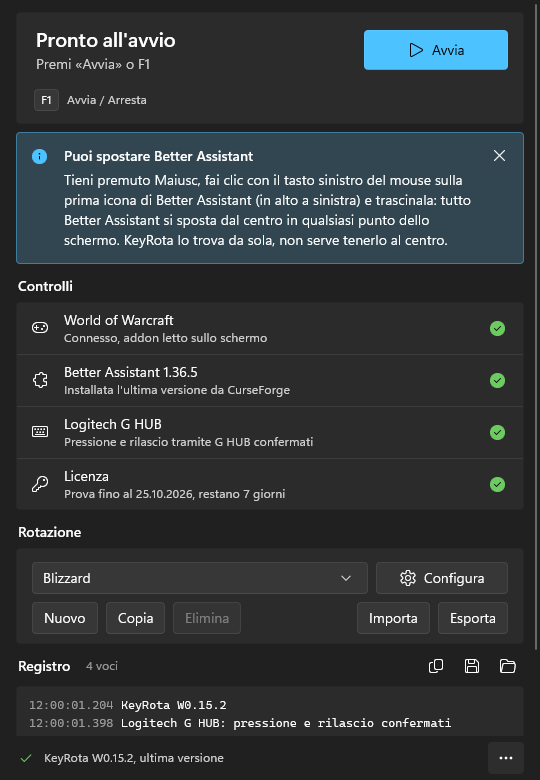
Task: Click the World of Warcraft gamepad icon
Action: click(40, 328)
